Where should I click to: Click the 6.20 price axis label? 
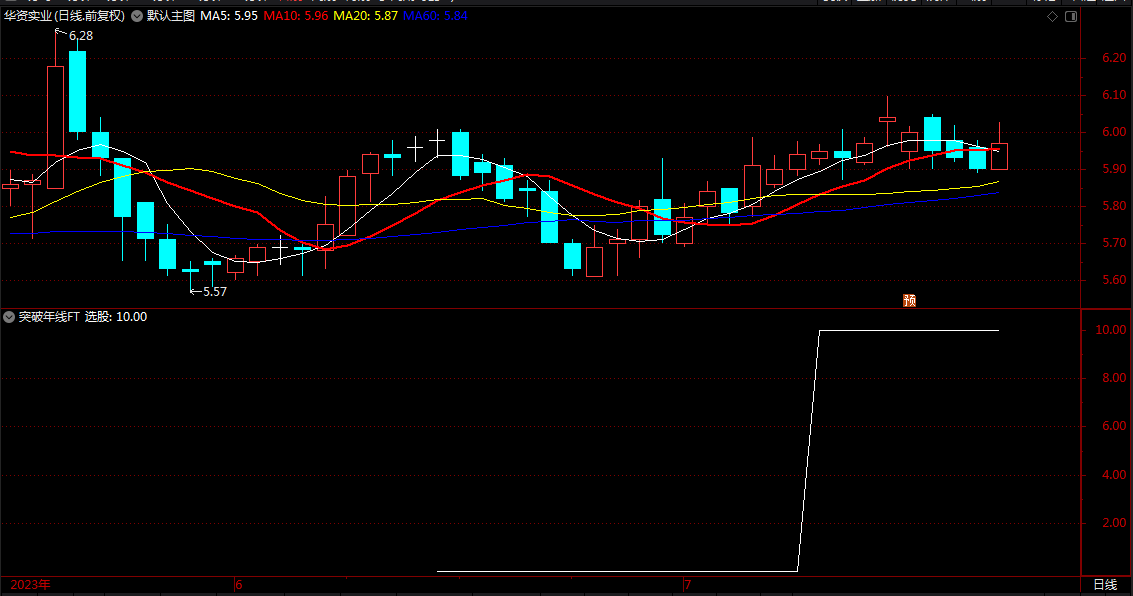click(1114, 58)
